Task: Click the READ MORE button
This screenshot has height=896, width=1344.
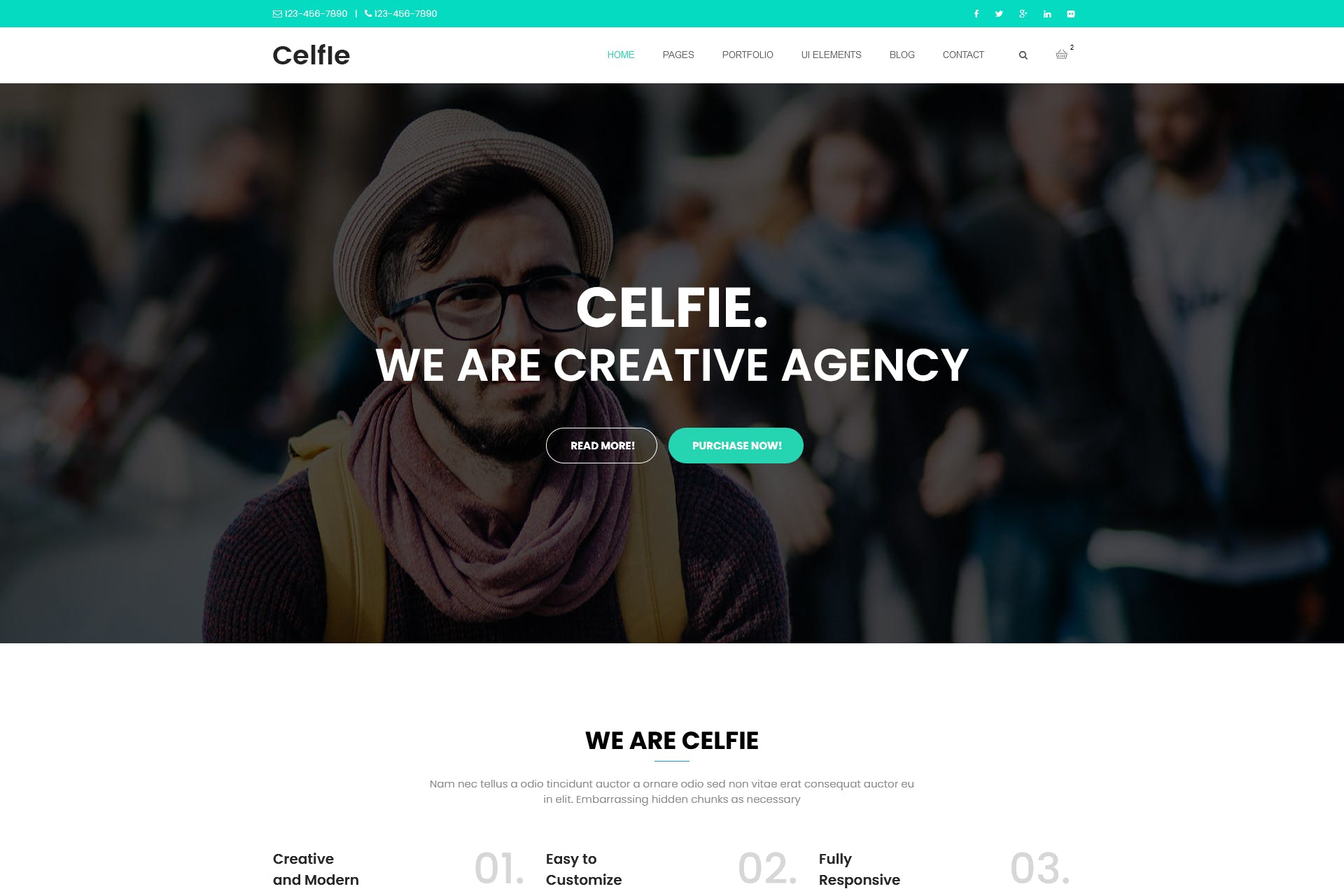Action: [601, 444]
